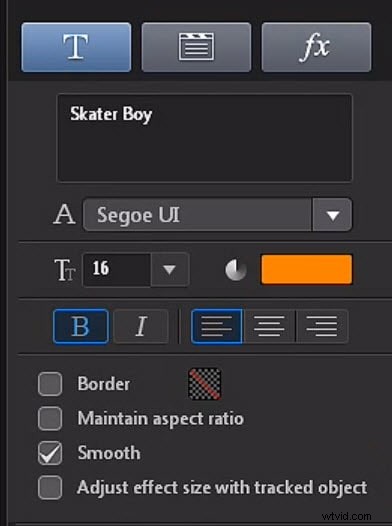Toggle Bold text formatting

point(81,326)
